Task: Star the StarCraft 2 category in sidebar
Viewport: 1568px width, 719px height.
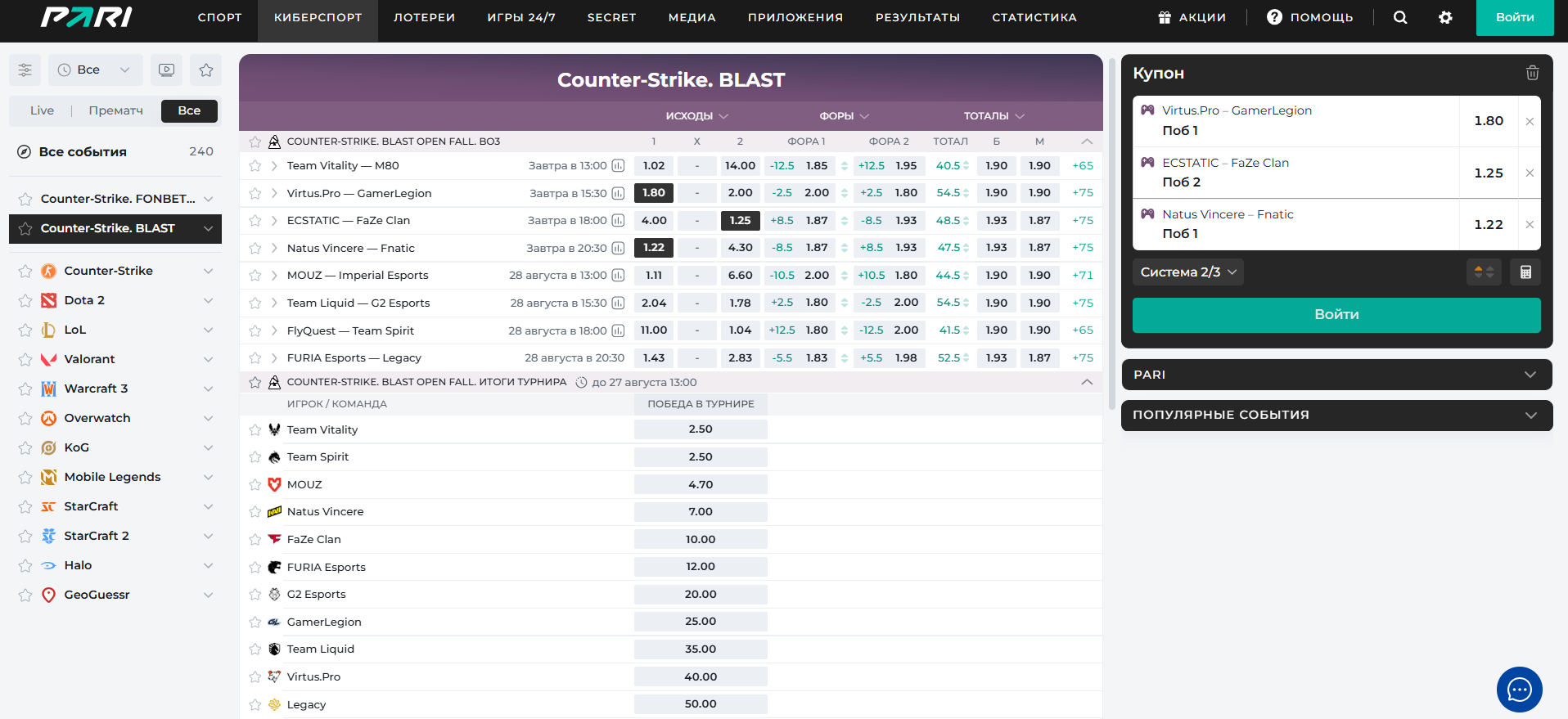Action: point(25,537)
